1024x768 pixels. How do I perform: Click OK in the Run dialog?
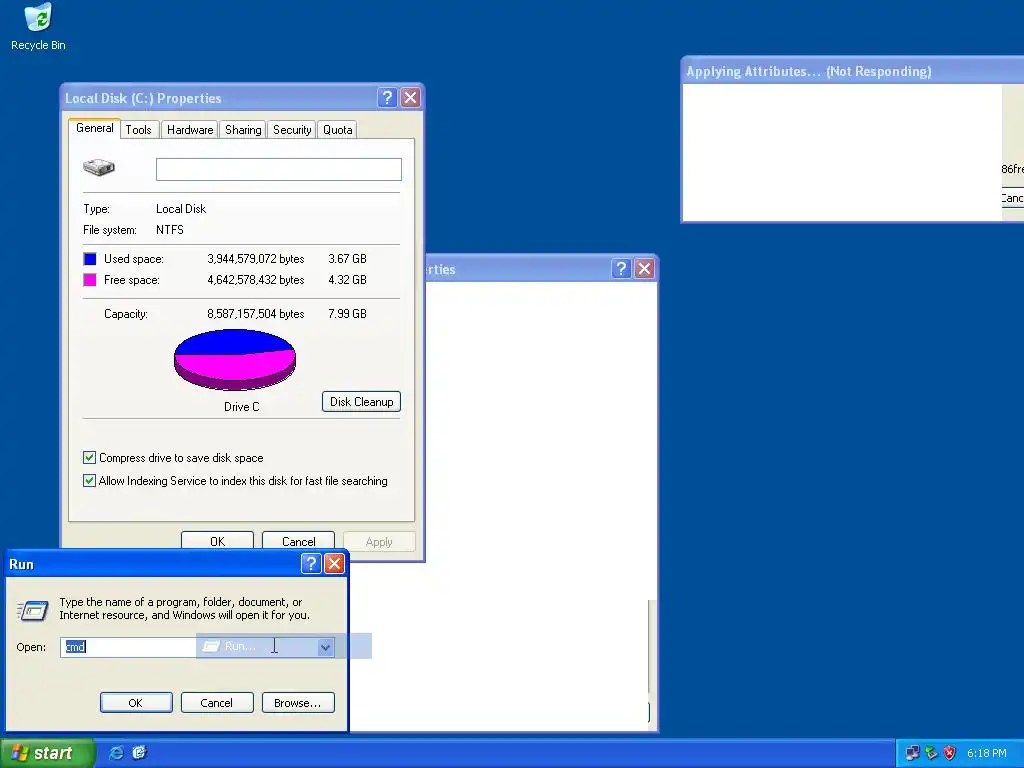[x=136, y=703]
